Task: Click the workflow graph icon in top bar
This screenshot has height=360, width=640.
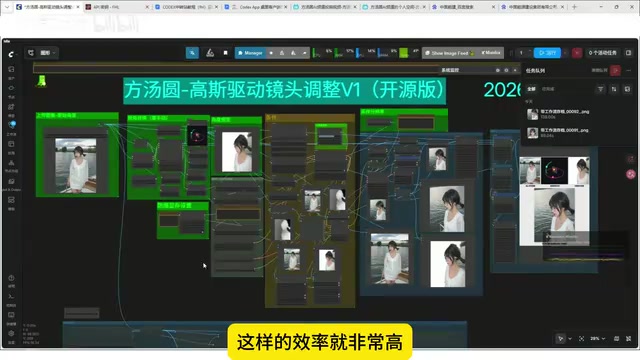Action: point(31,53)
